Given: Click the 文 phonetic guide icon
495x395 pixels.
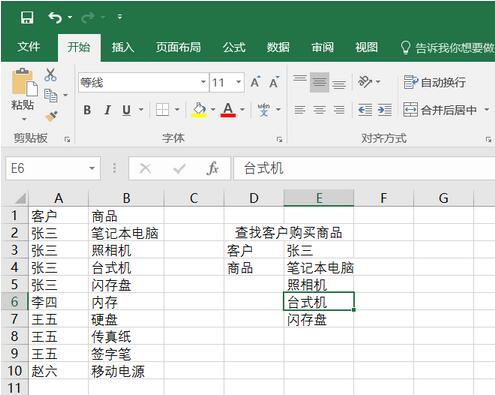Looking at the screenshot, I should pyautogui.click(x=264, y=110).
